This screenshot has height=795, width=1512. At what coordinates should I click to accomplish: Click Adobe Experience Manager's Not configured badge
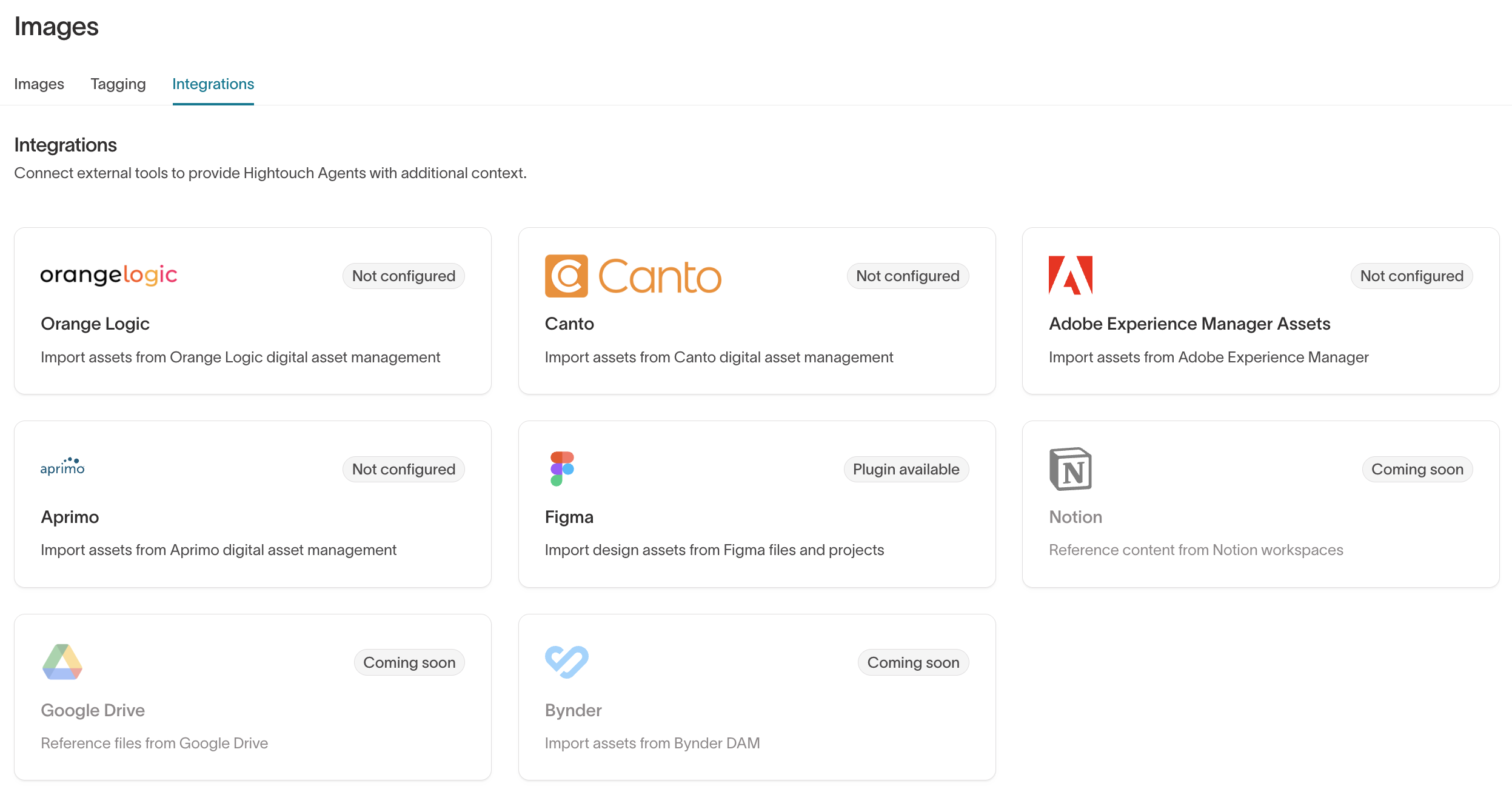coord(1411,276)
